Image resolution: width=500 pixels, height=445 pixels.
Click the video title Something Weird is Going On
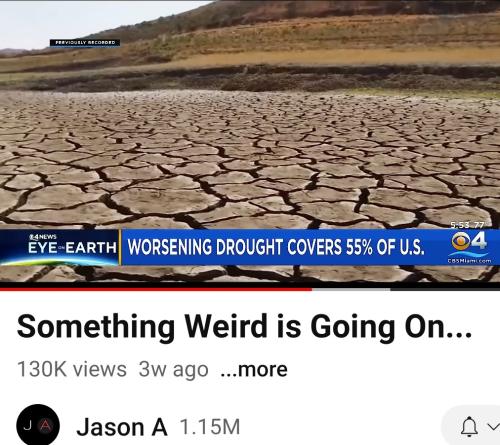tap(244, 327)
